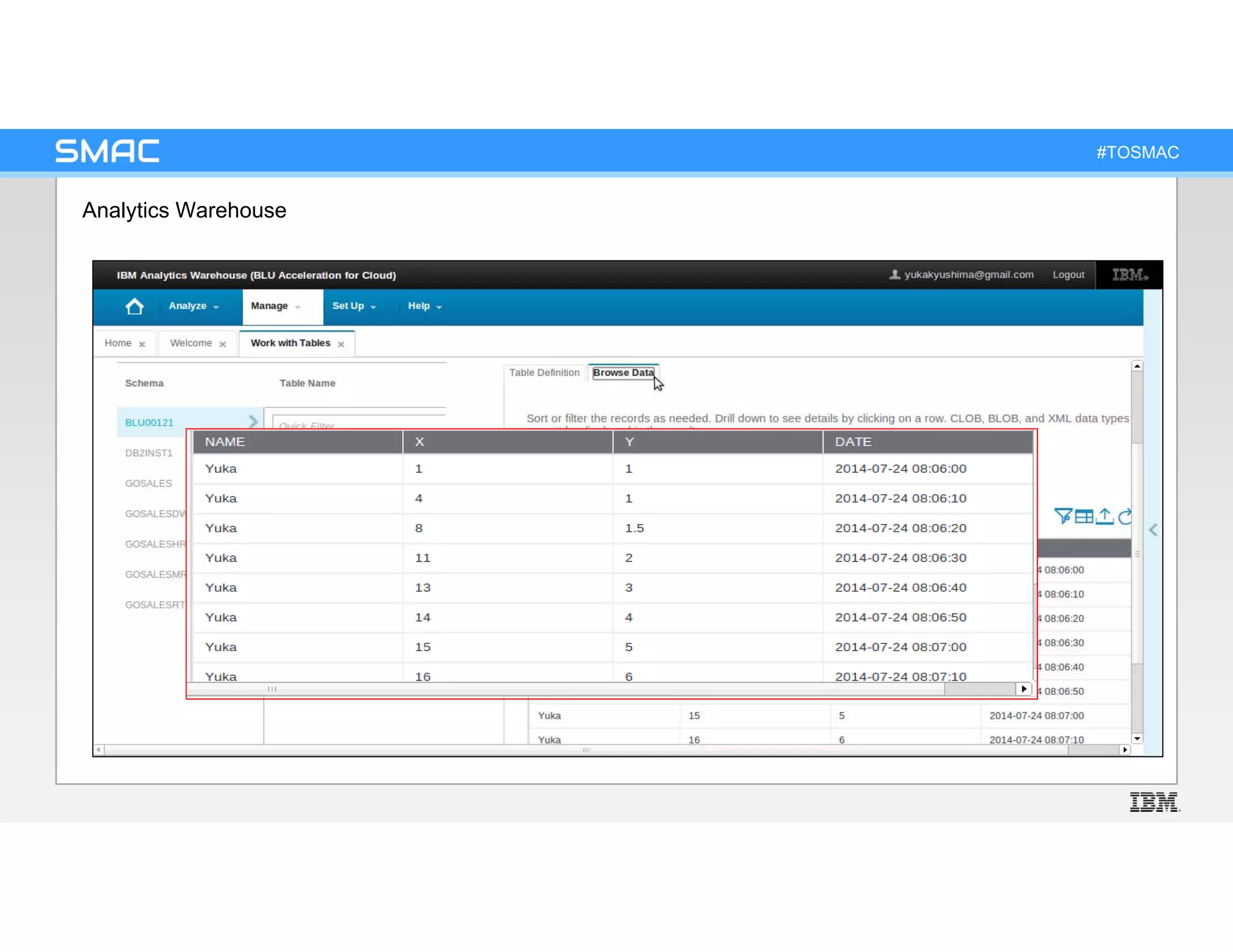This screenshot has width=1233, height=952.
Task: Click the export upload icon
Action: coord(1105,516)
